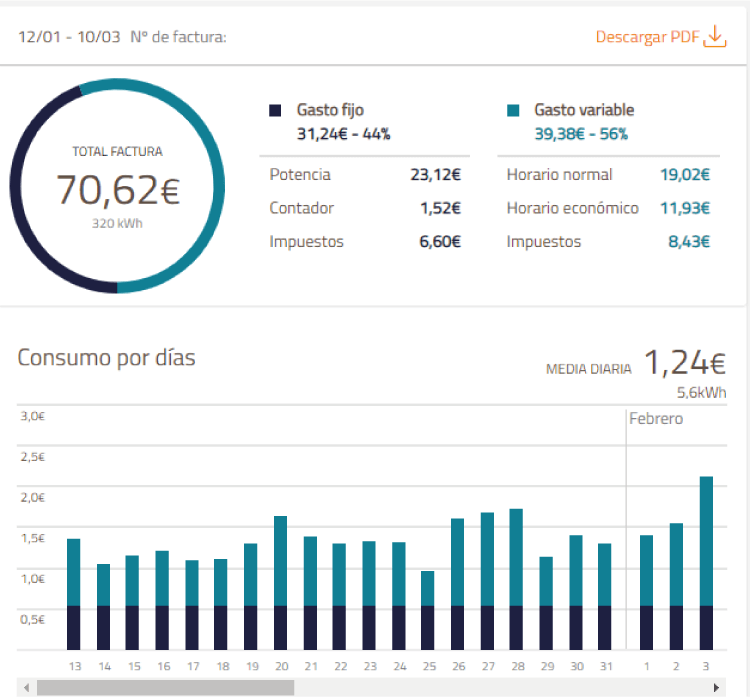
Task: Click the Gasto fijo dark legend square
Action: (275, 110)
